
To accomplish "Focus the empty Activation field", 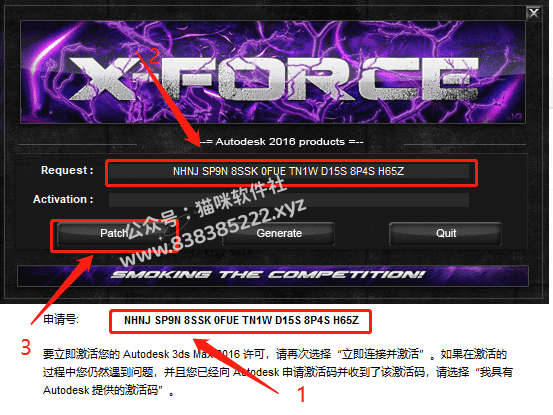I will click(x=288, y=200).
